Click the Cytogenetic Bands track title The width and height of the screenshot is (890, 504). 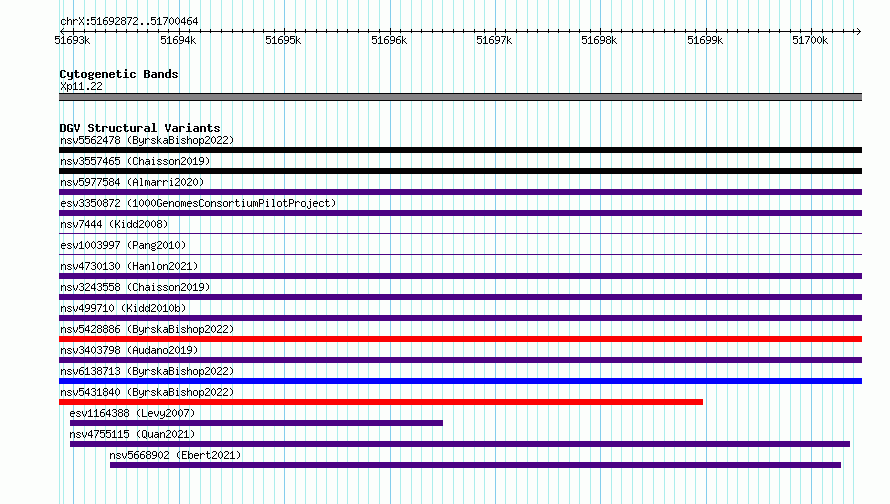pos(119,74)
